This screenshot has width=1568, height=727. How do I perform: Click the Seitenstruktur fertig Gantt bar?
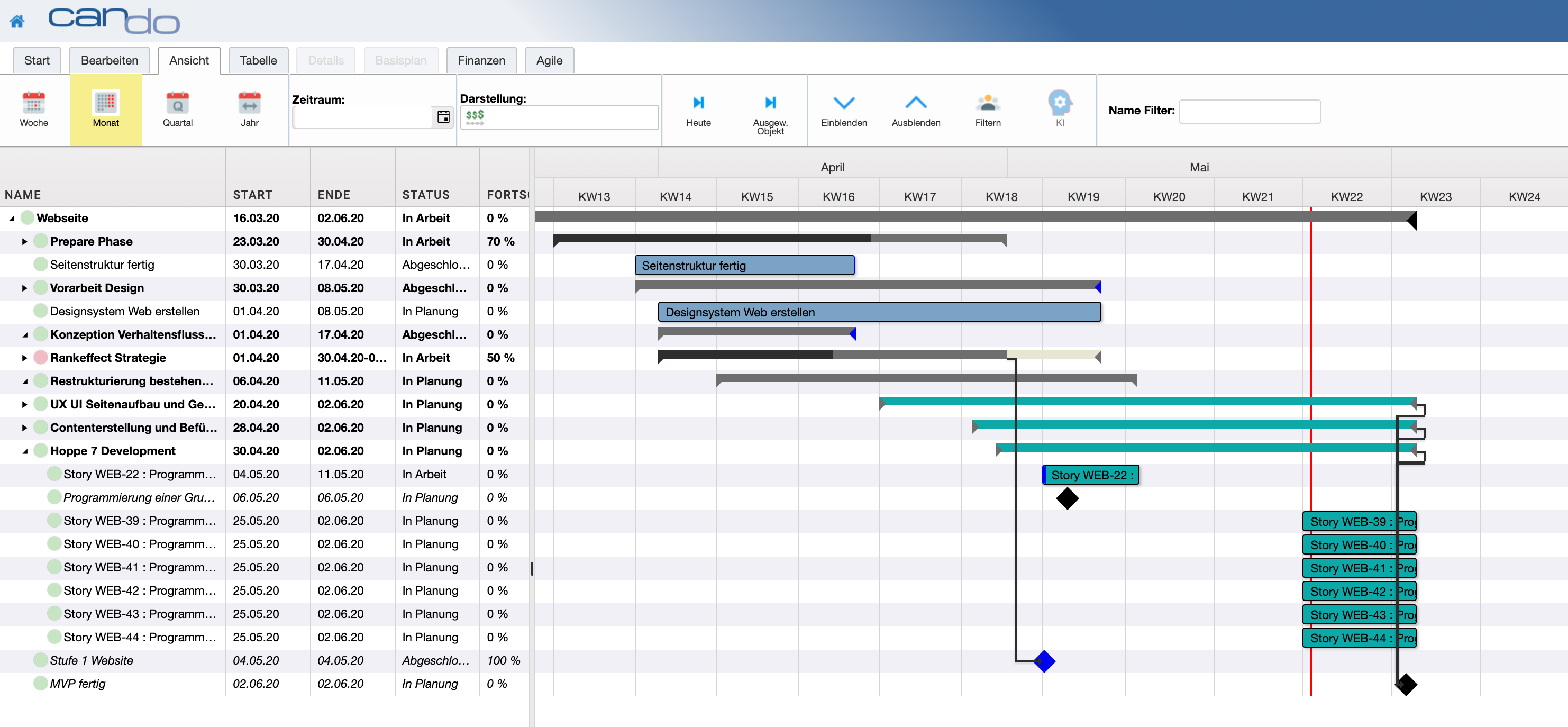tap(744, 266)
